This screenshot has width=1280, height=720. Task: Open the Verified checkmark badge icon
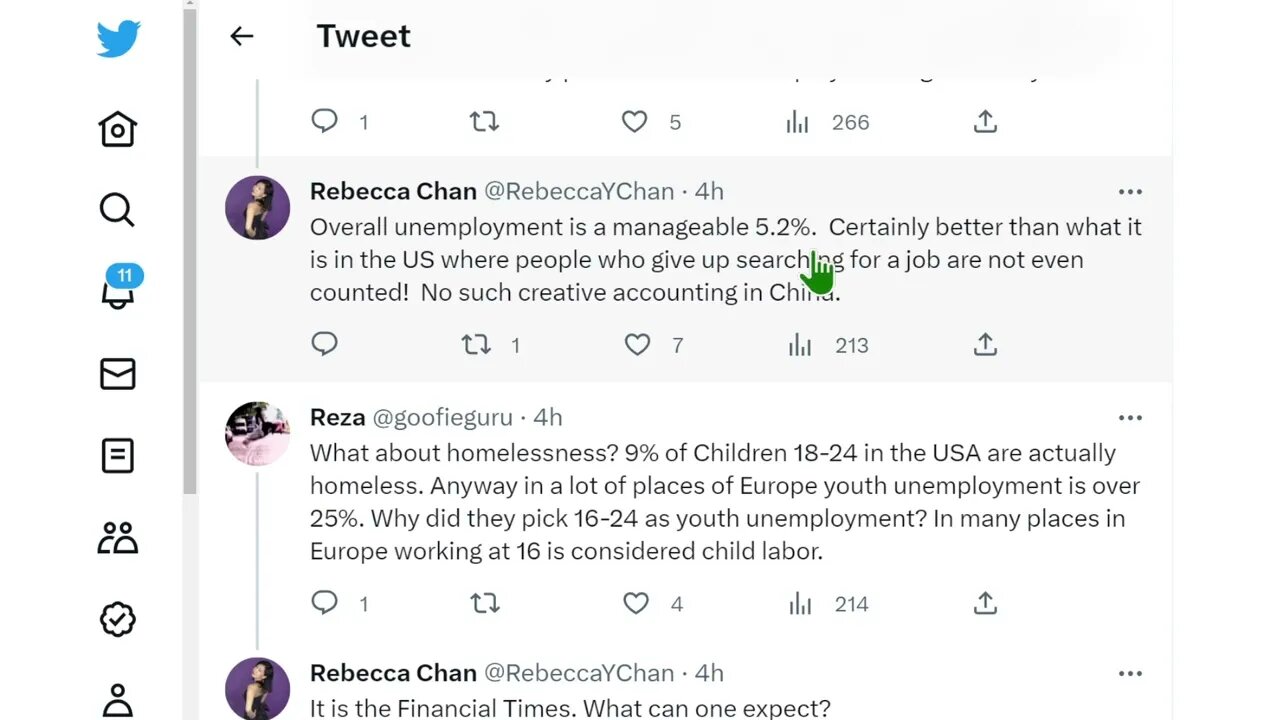click(x=118, y=620)
